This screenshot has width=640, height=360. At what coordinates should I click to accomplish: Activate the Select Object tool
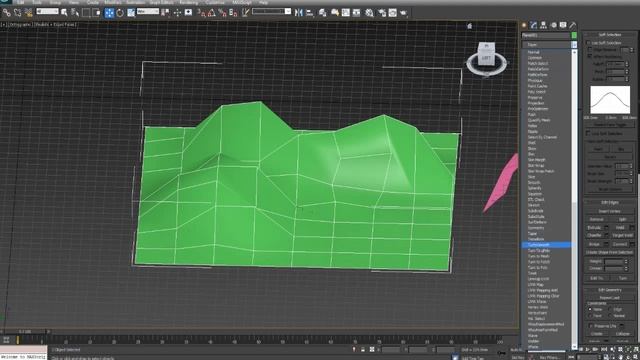coord(64,13)
